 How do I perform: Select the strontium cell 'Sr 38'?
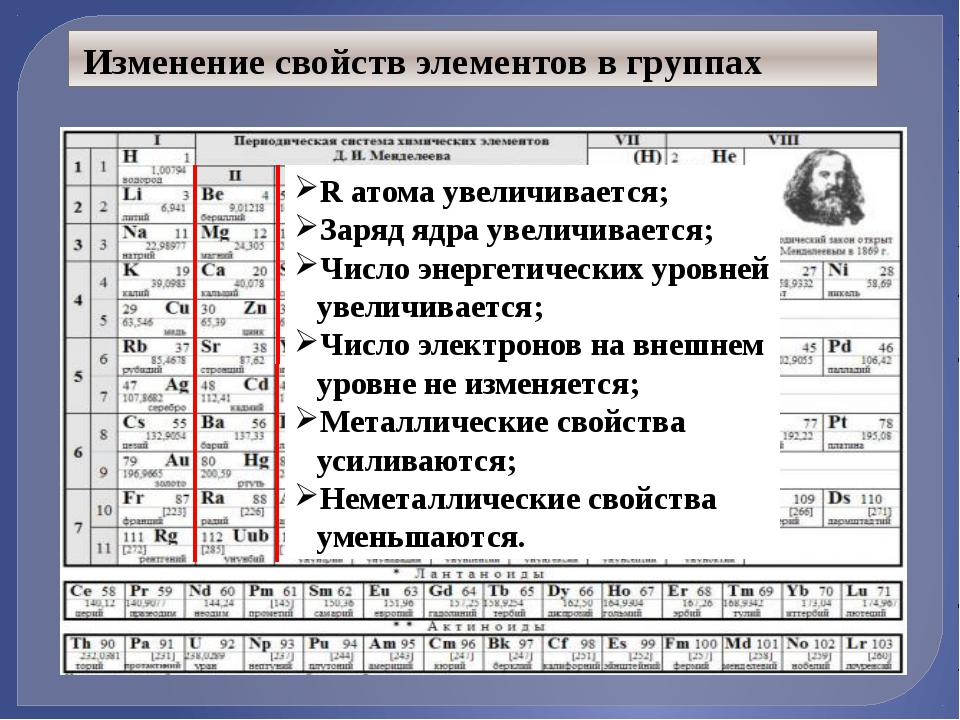click(x=236, y=356)
